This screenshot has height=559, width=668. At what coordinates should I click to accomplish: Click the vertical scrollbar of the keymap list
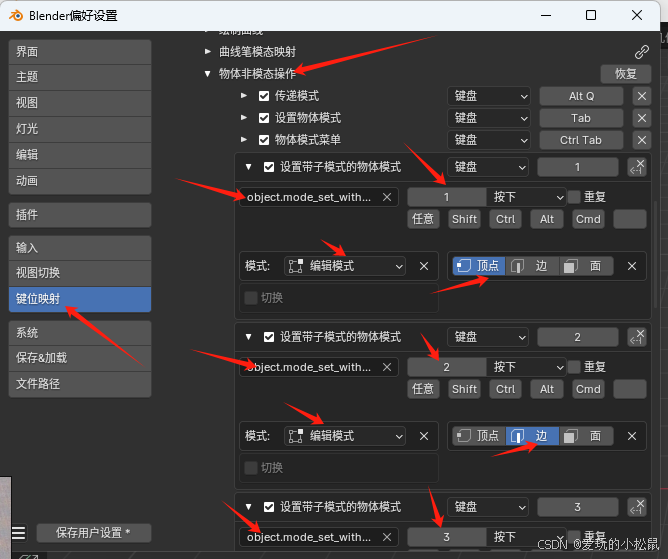tap(656, 254)
